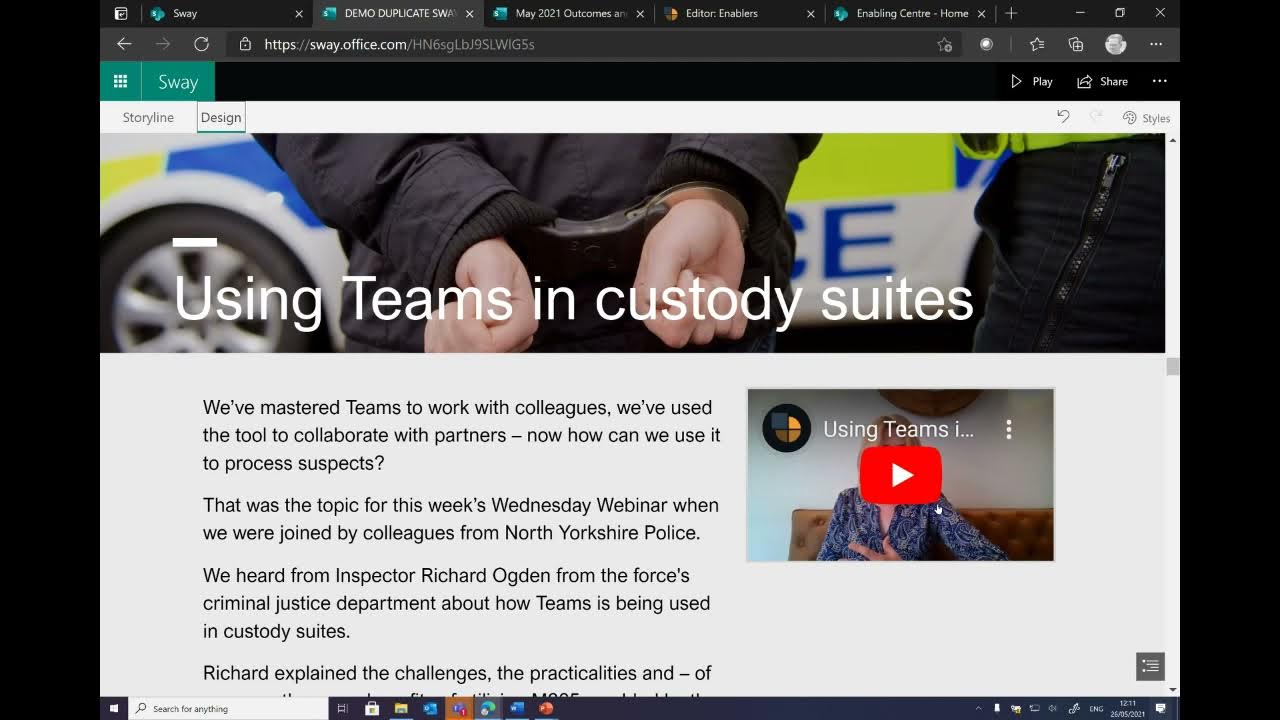Show hidden system tray icons

[x=978, y=708]
